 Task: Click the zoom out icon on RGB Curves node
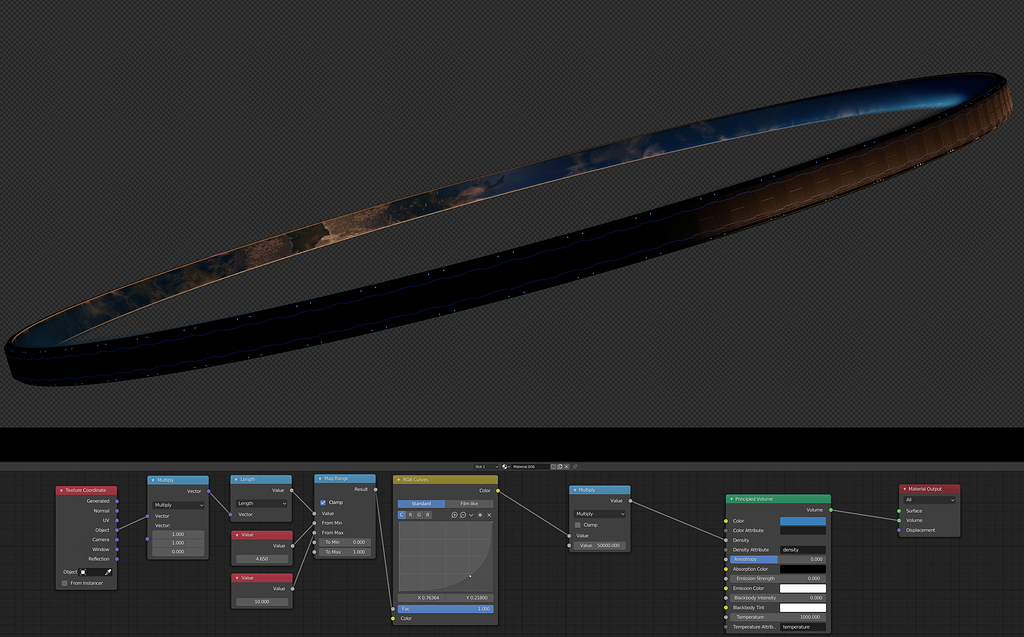pos(463,515)
